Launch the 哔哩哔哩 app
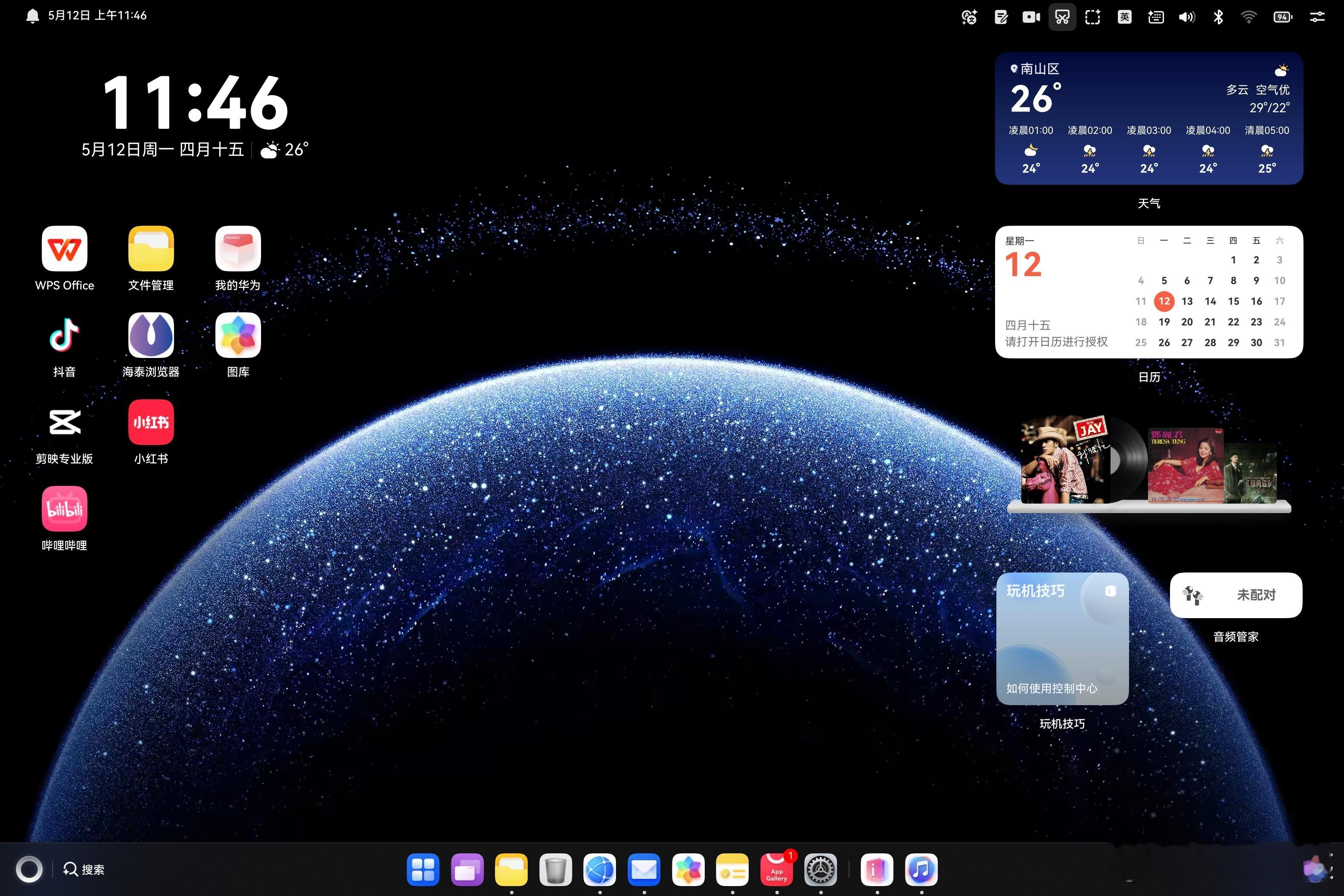Screen dimensions: 1344x896 coord(65,509)
